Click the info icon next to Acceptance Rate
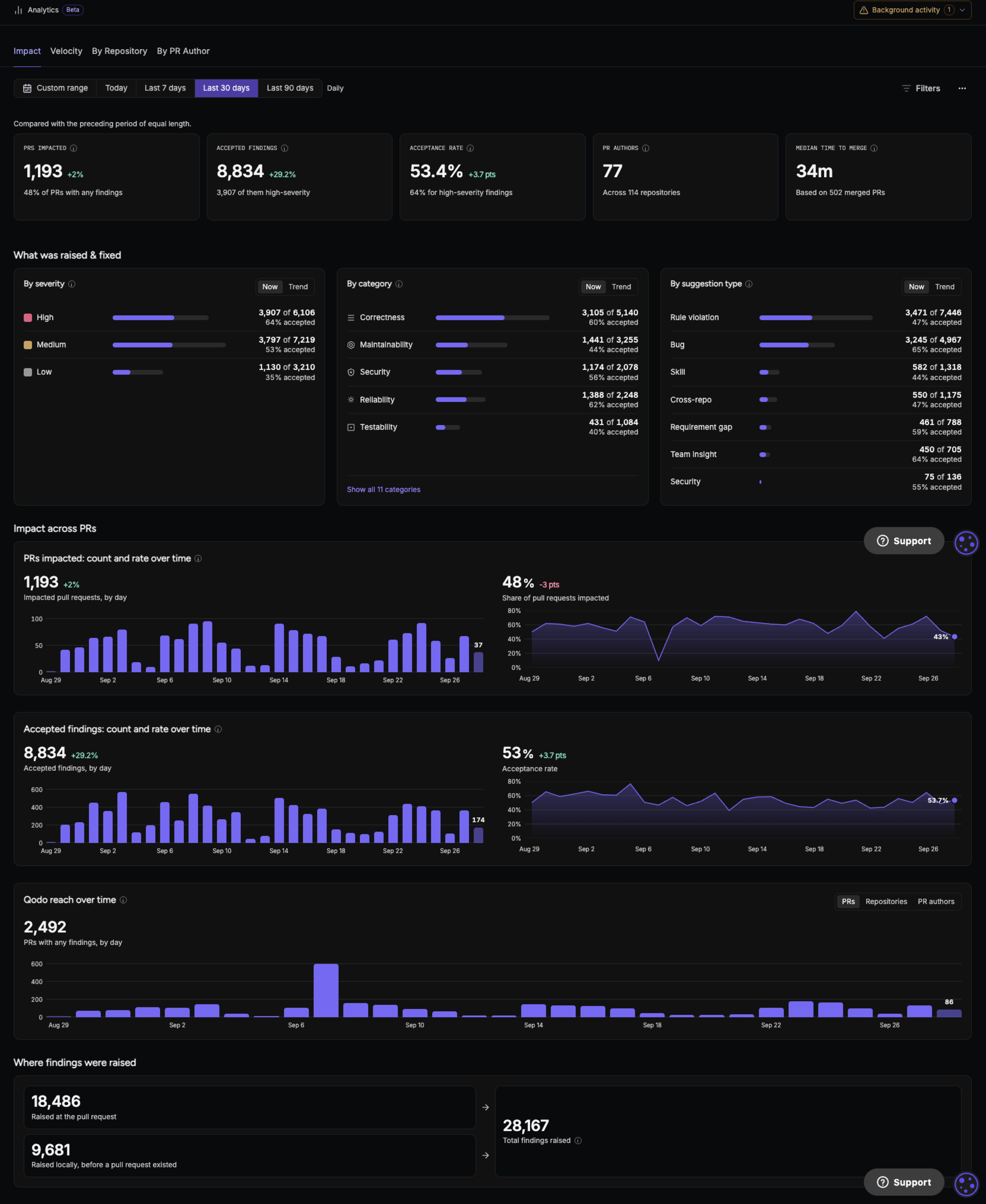This screenshot has height=1204, width=986. (x=470, y=148)
